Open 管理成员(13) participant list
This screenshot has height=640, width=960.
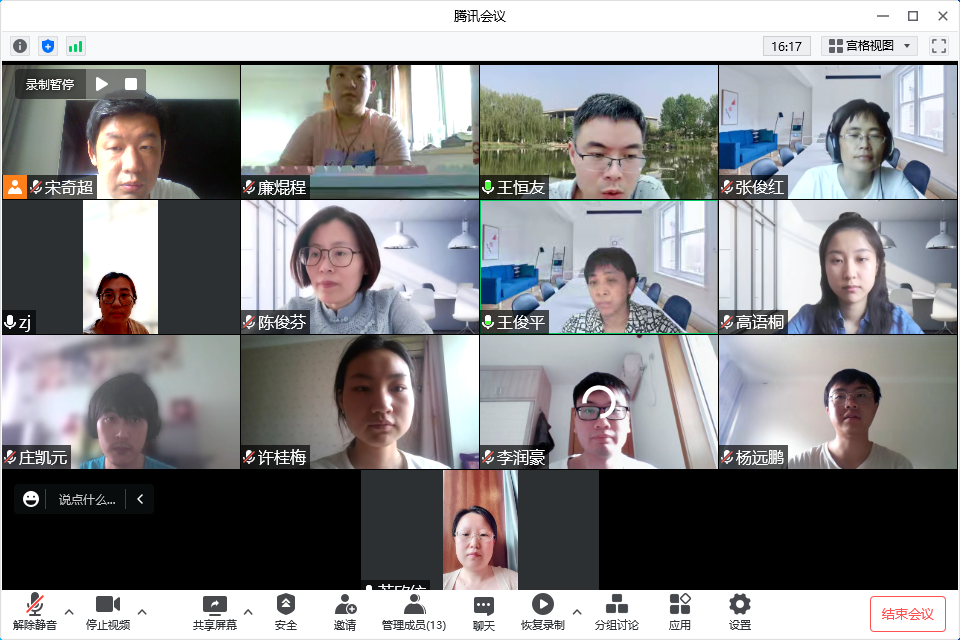coord(413,612)
